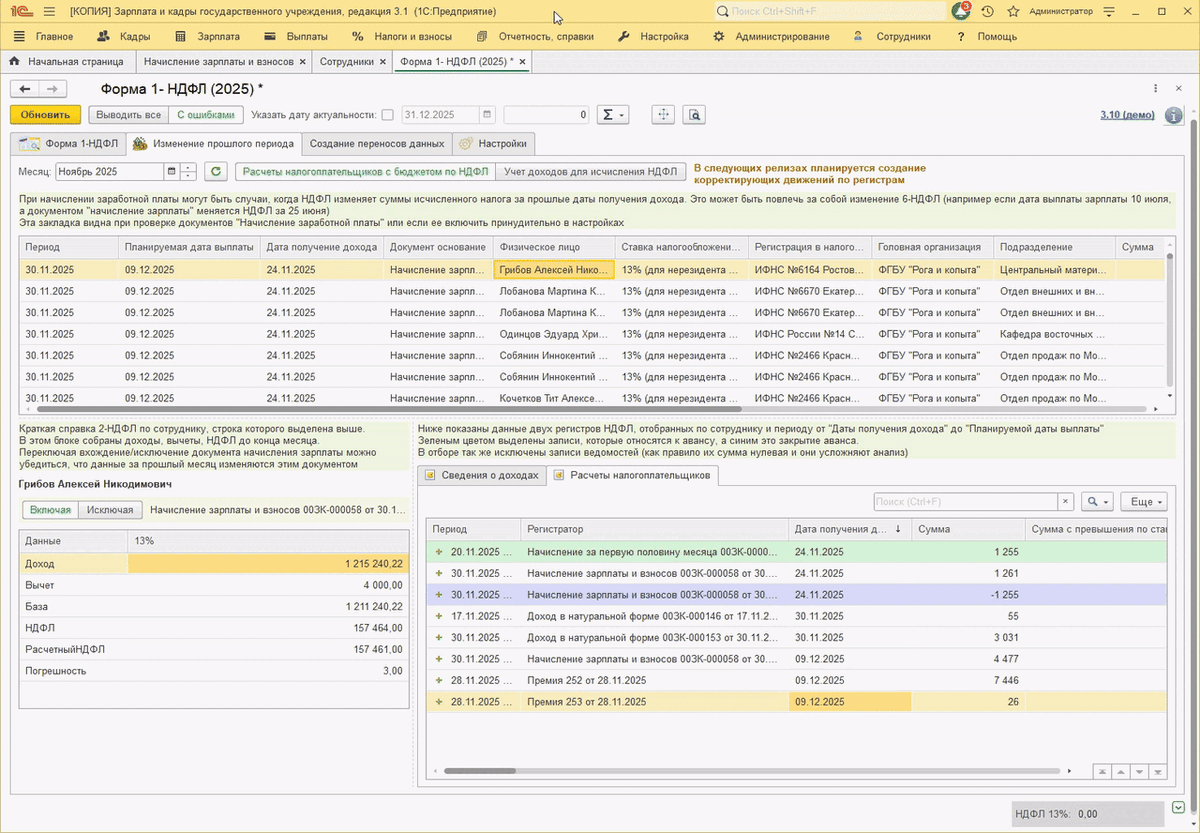Switch to the 'Сведения о доходах' tab
This screenshot has width=1200, height=833.
point(483,475)
